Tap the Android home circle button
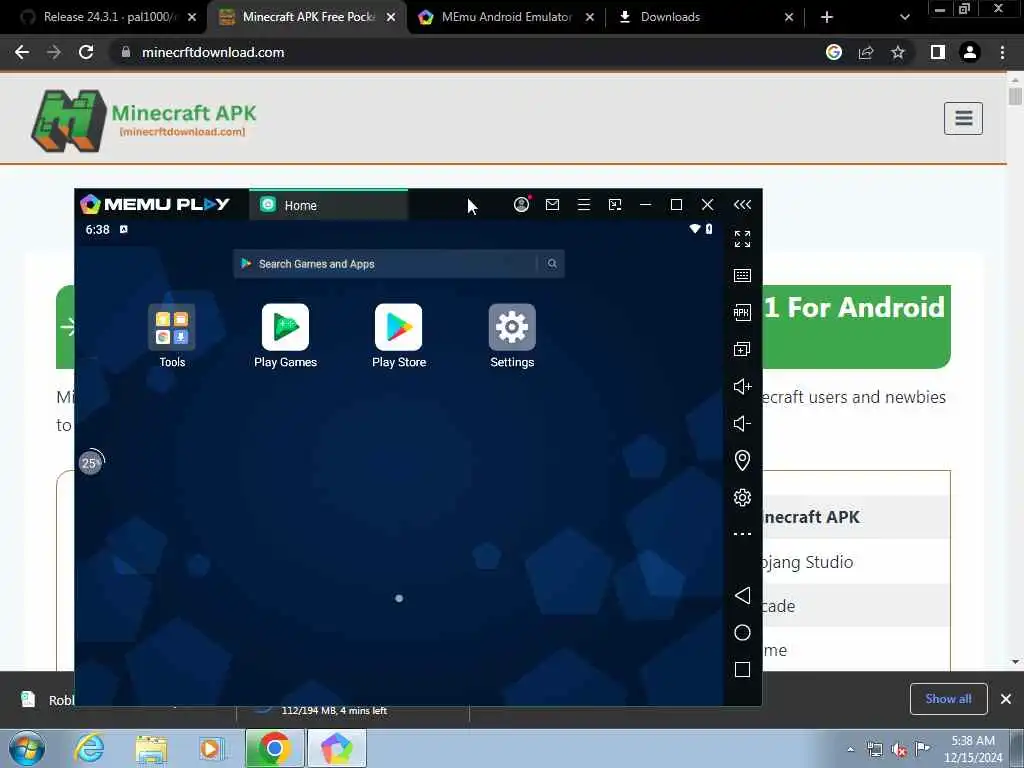The width and height of the screenshot is (1024, 768). click(x=742, y=632)
